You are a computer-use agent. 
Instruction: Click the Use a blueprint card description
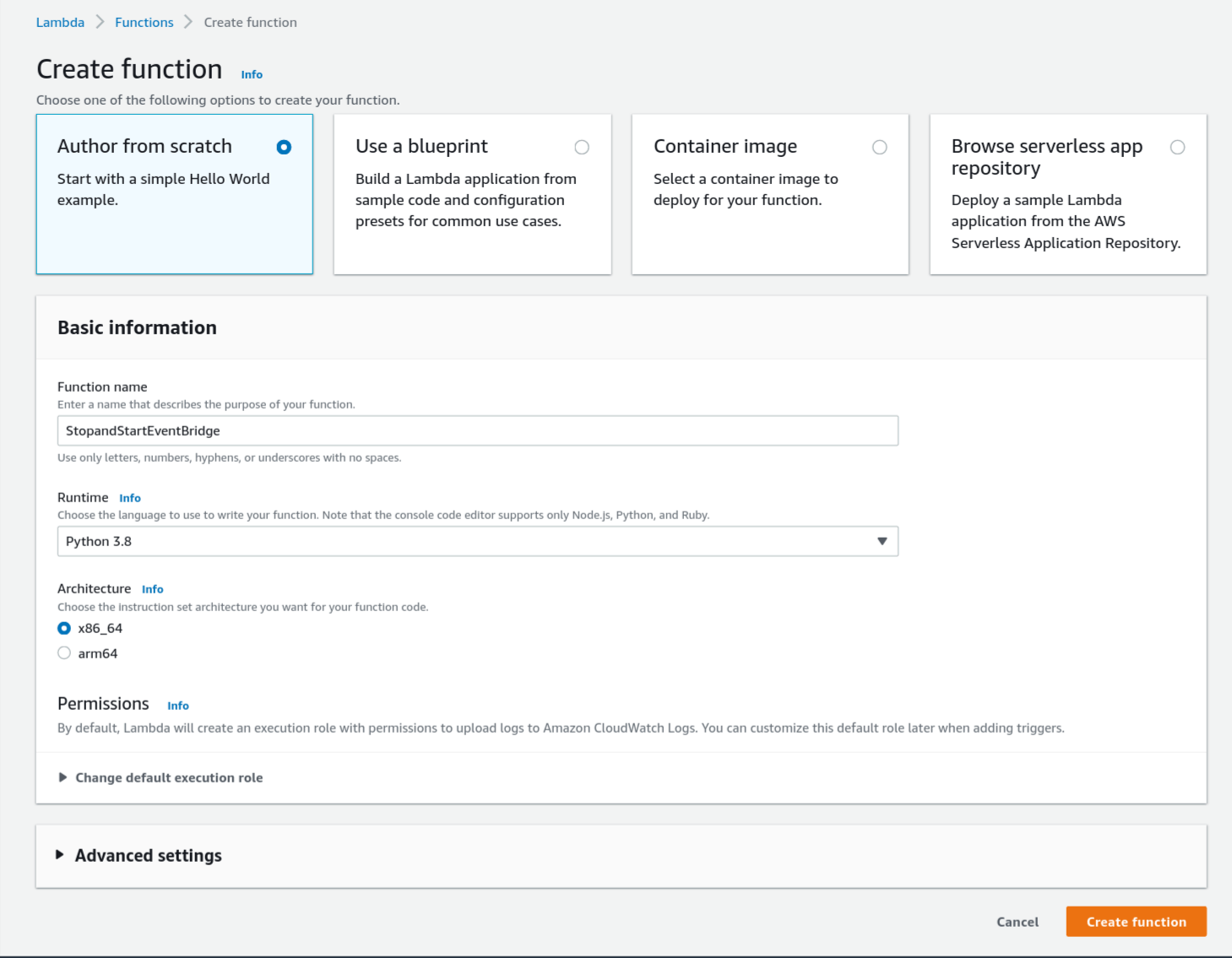(x=466, y=200)
